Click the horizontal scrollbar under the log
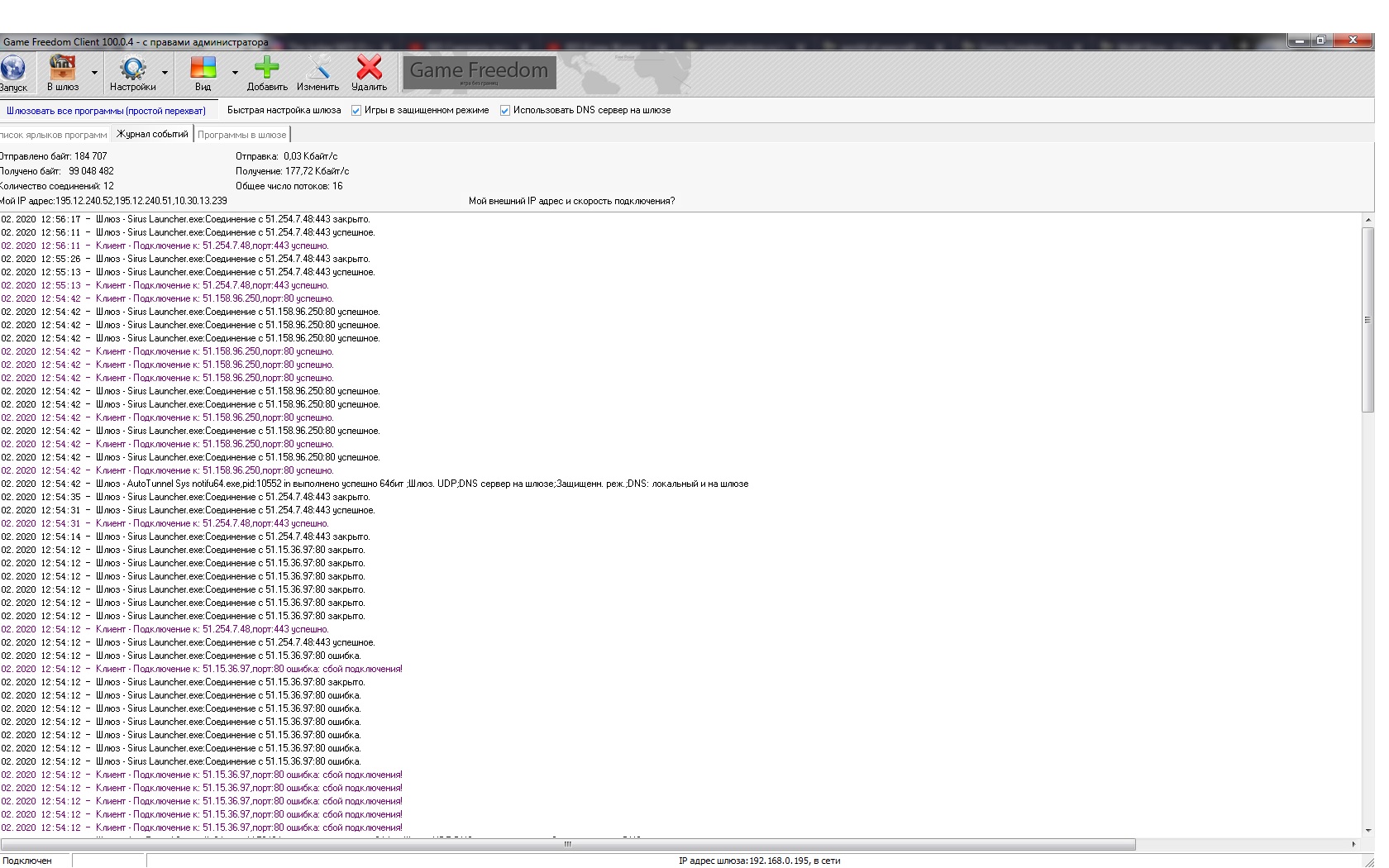 pyautogui.click(x=567, y=844)
